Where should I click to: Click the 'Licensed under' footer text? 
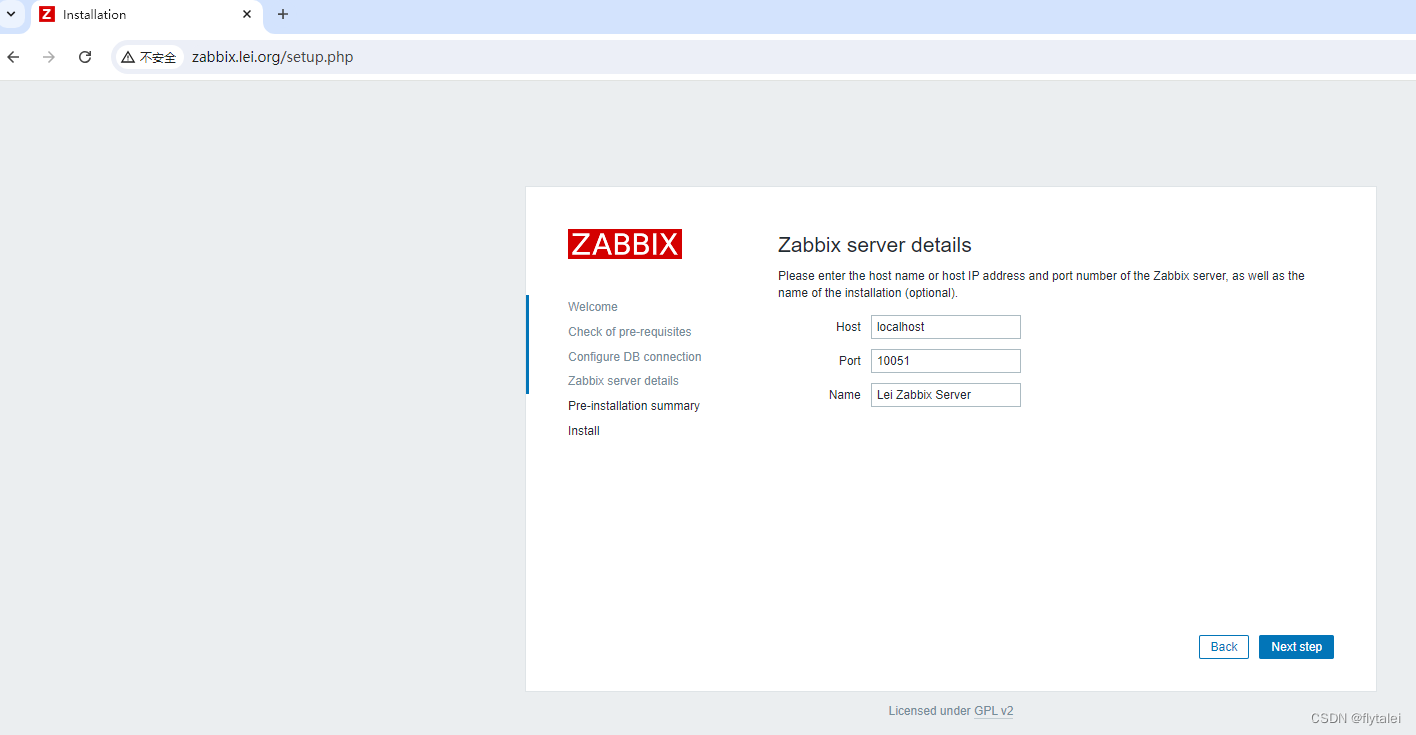tap(929, 711)
